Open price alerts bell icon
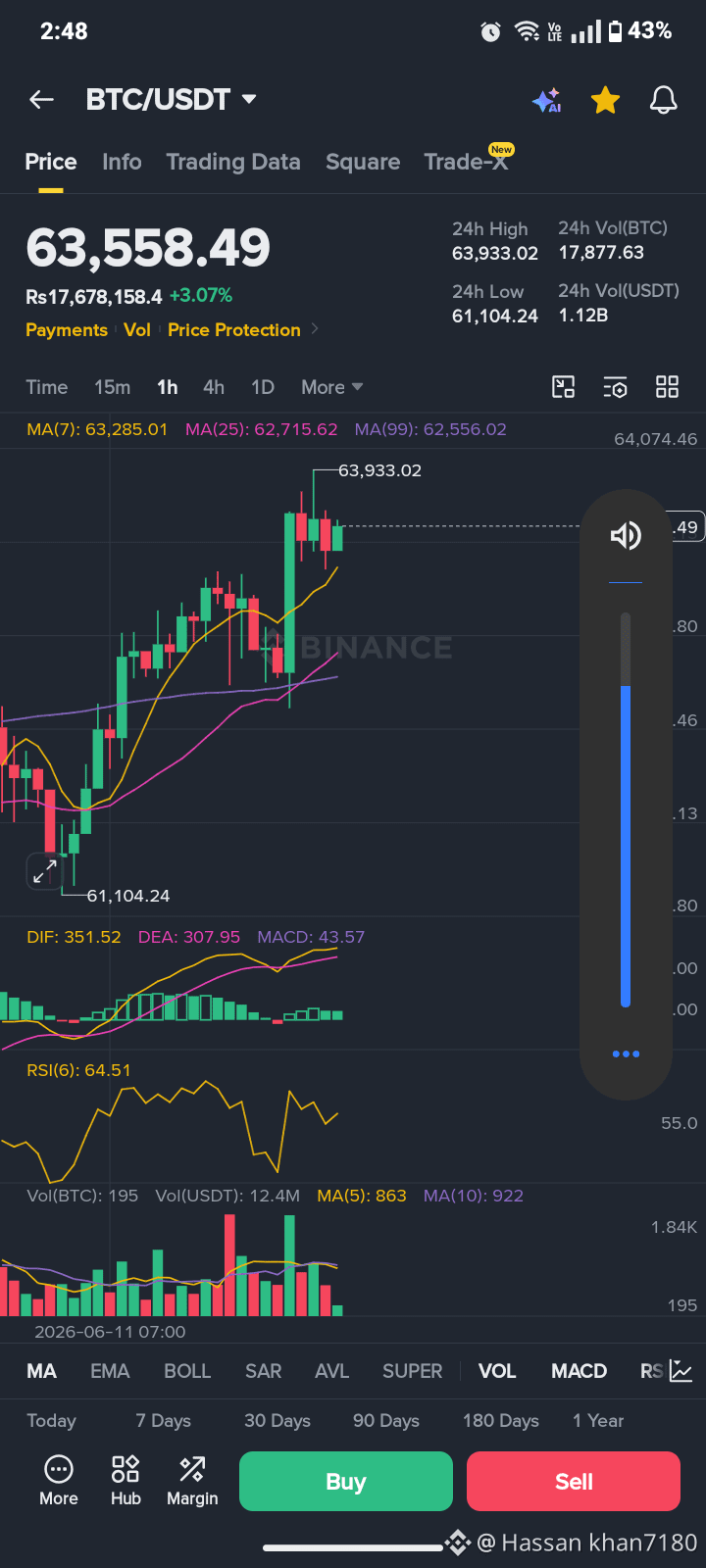Image resolution: width=706 pixels, height=1568 pixels. [x=664, y=99]
